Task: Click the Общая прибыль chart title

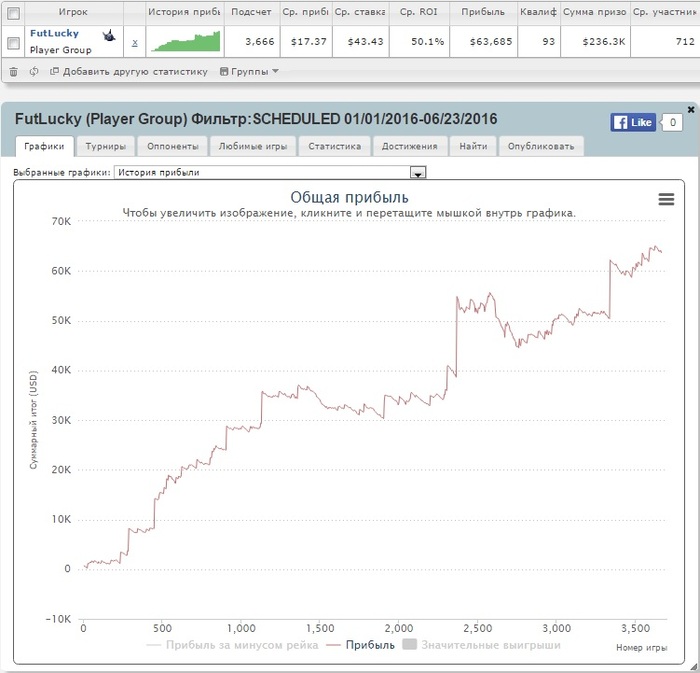Action: [350, 197]
